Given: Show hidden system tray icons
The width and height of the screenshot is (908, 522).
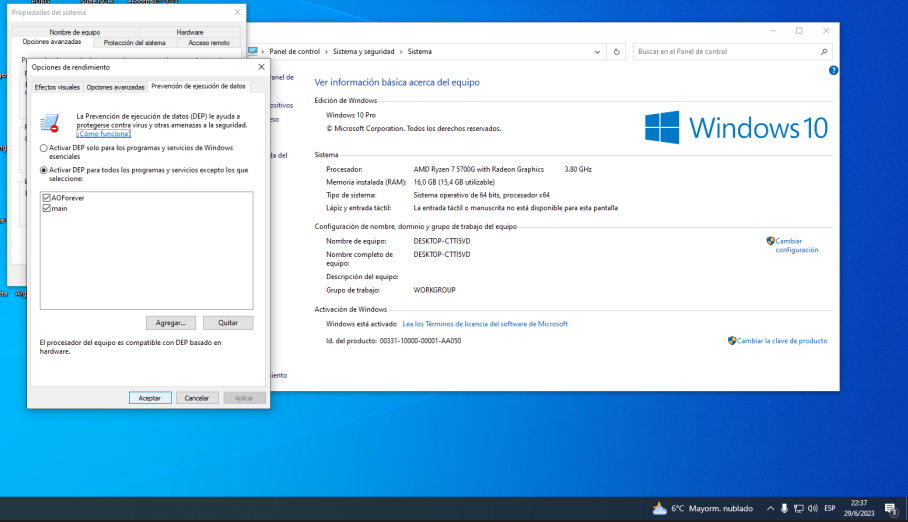Looking at the screenshot, I should pyautogui.click(x=769, y=509).
